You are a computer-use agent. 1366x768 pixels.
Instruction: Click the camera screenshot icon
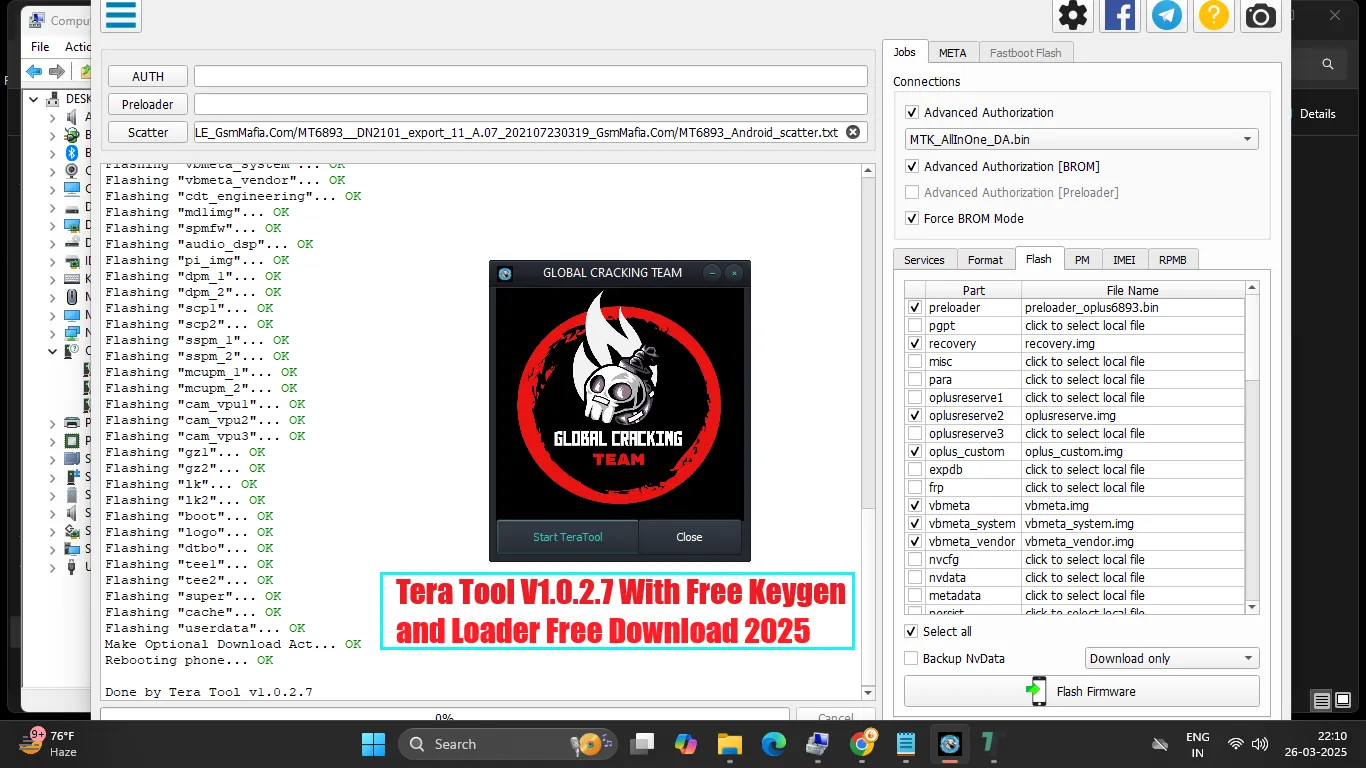[1261, 15]
